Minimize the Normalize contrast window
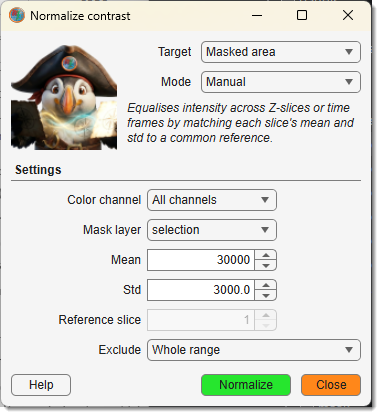 (x=257, y=15)
